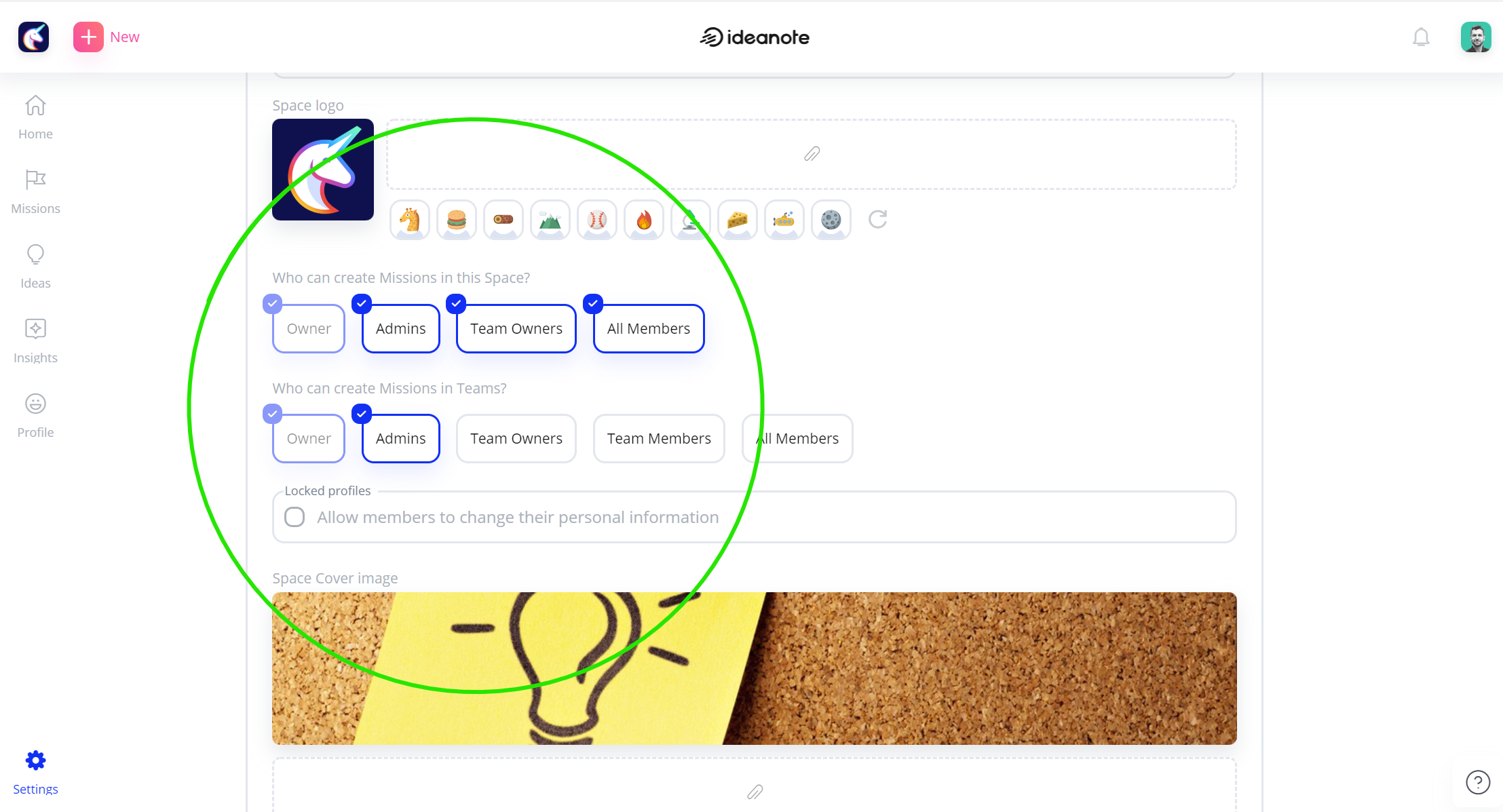Click the ideanote logo

755,37
